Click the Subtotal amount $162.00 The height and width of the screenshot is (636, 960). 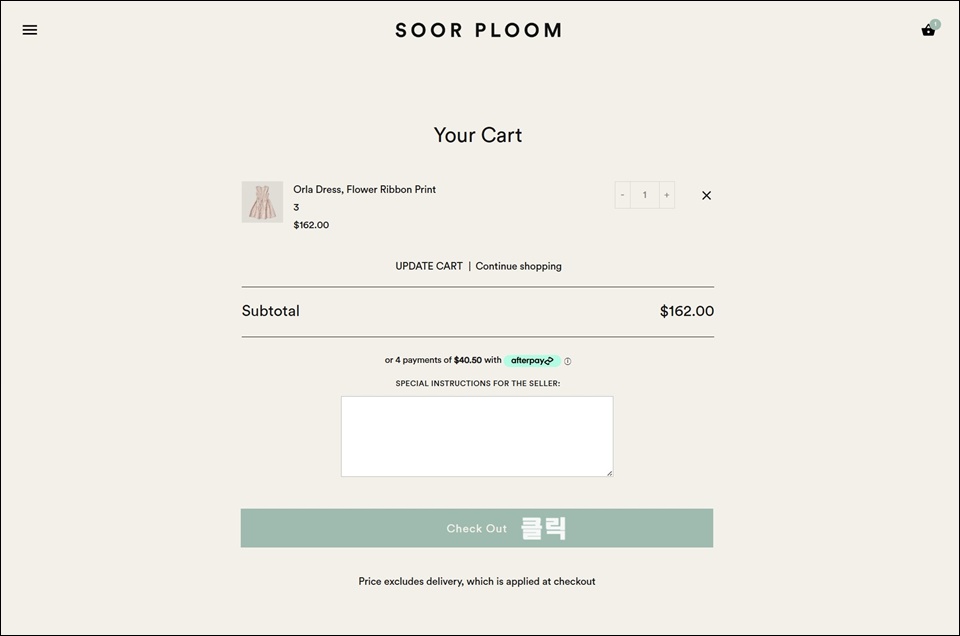686,311
